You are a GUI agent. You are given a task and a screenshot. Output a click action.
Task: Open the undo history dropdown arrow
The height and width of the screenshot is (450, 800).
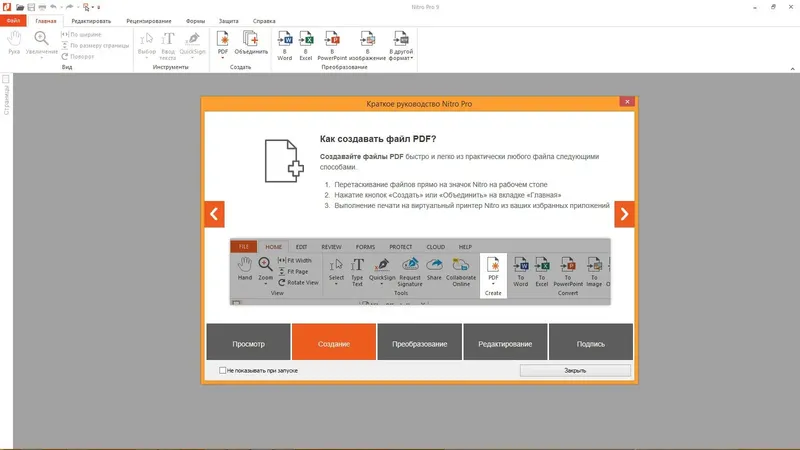click(x=61, y=7)
